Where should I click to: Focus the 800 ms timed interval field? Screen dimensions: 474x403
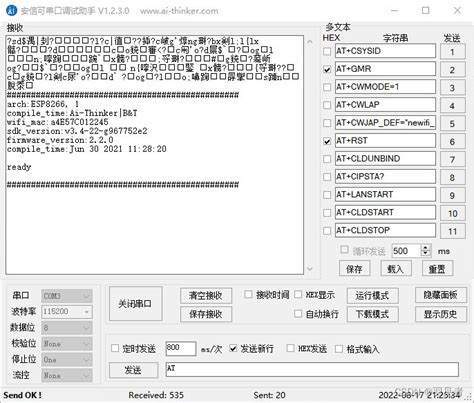tap(181, 348)
